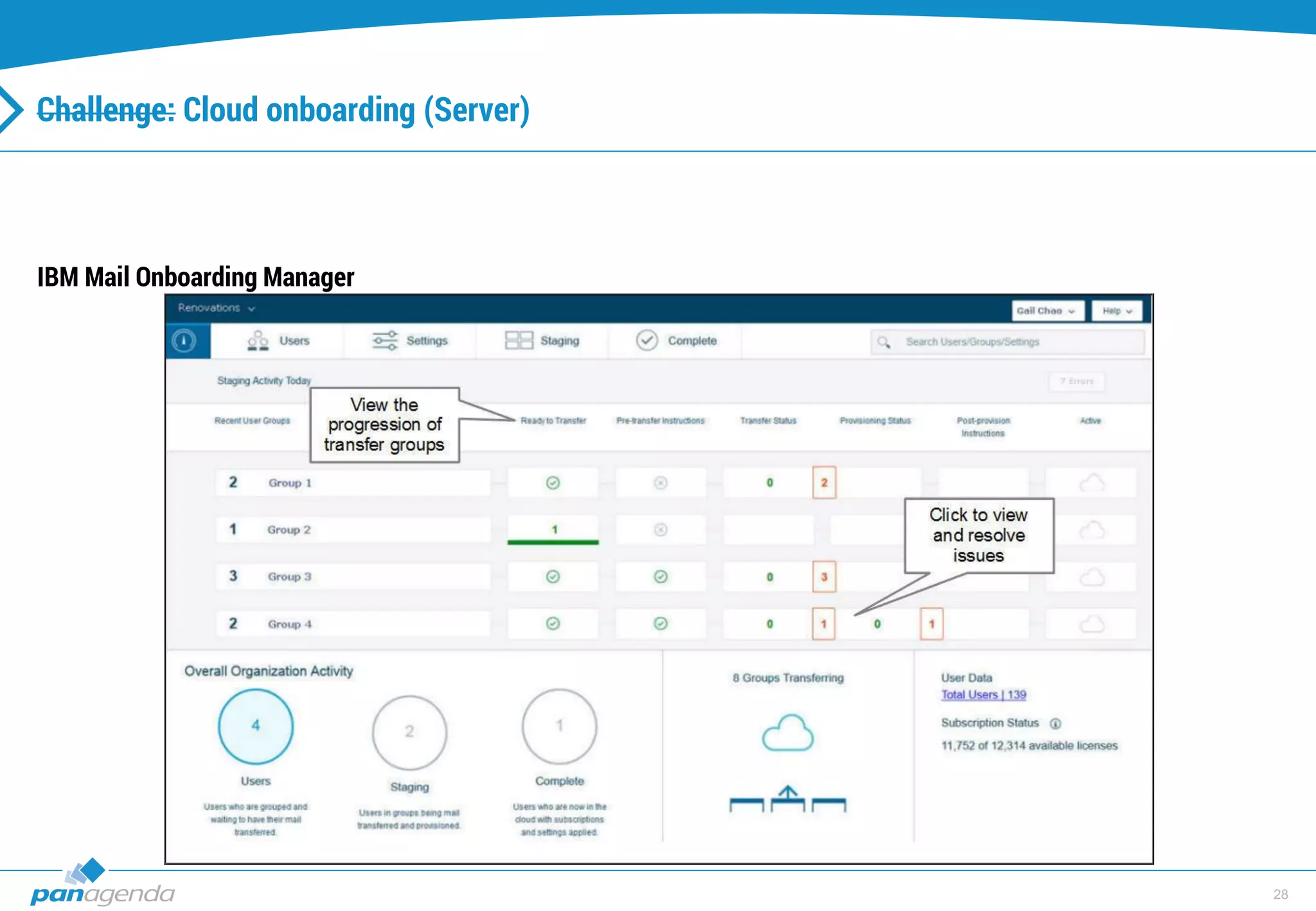Click the Users circle showing 4
Screen dimensions: 1316x911
[x=256, y=726]
